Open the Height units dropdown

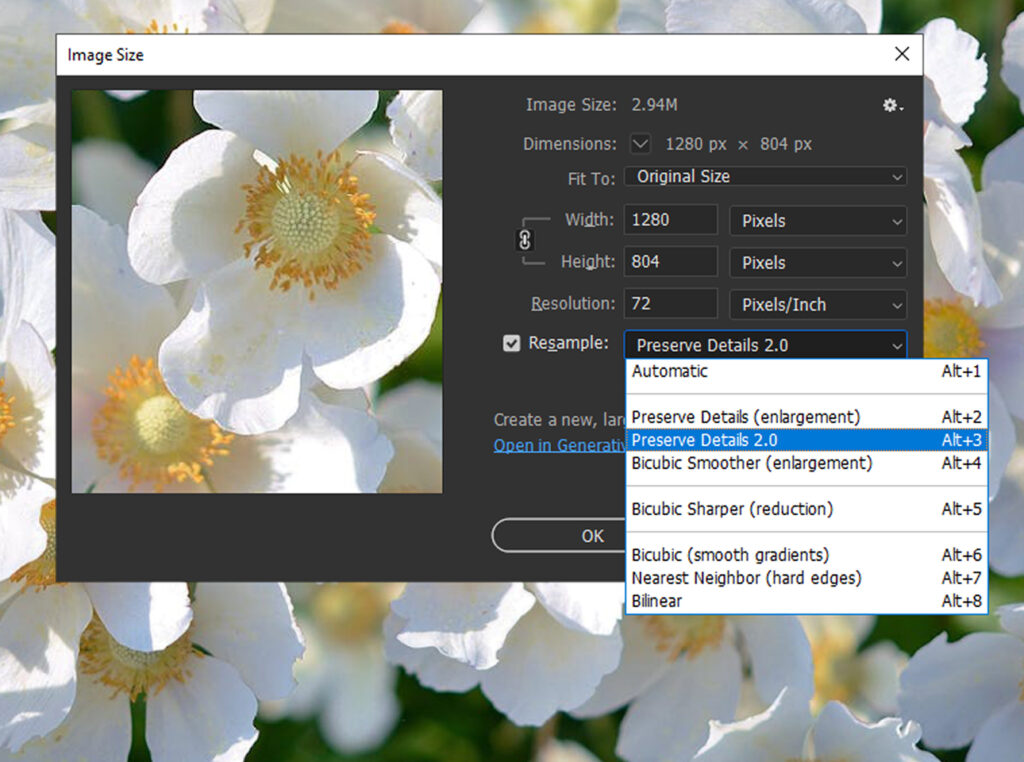point(818,262)
